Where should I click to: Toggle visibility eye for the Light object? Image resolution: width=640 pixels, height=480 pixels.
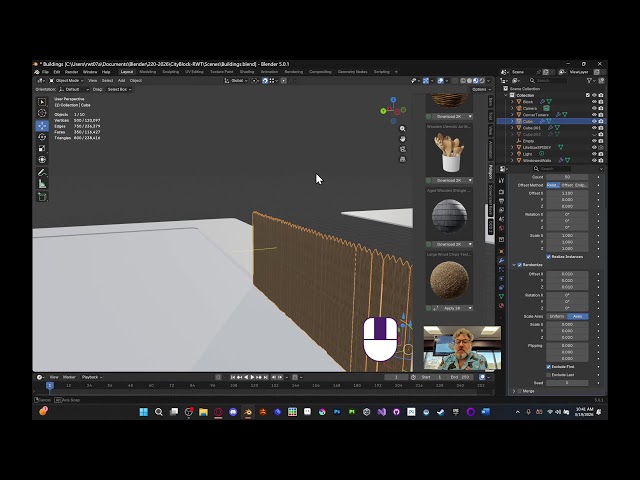point(594,154)
